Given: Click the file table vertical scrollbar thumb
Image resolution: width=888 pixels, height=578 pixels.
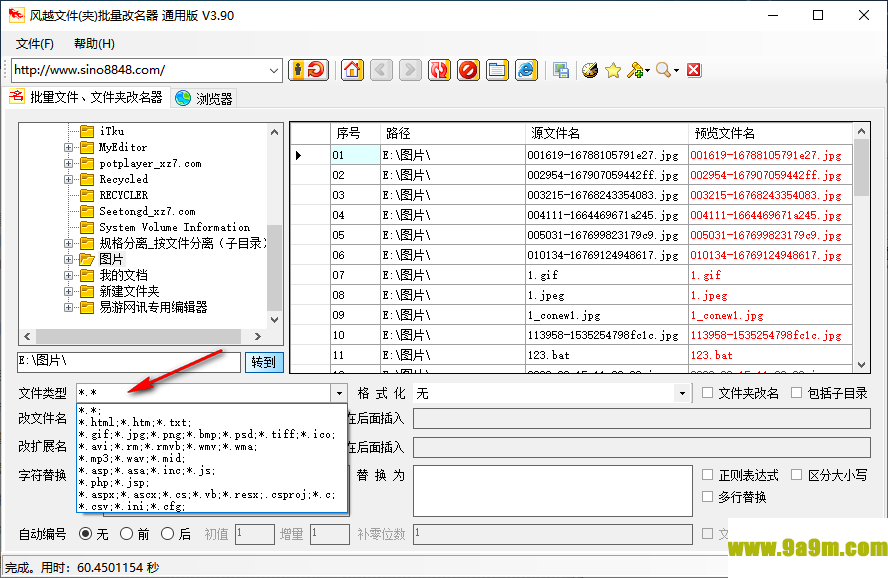Looking at the screenshot, I should [861, 168].
